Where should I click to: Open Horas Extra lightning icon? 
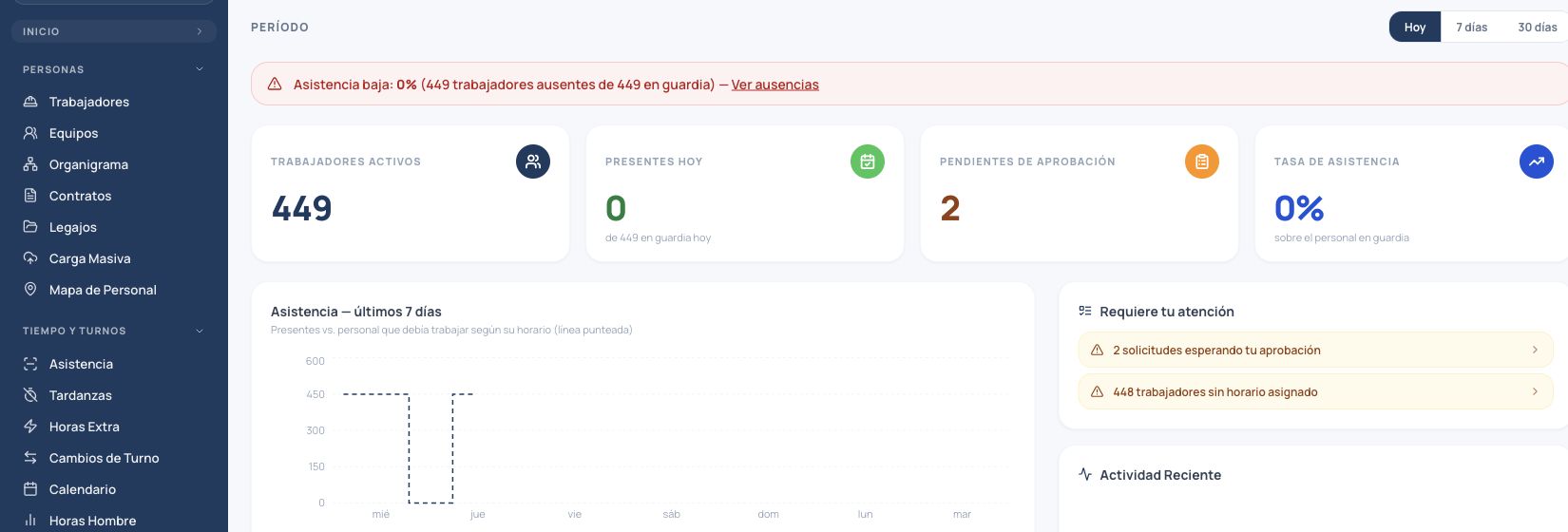pos(30,427)
